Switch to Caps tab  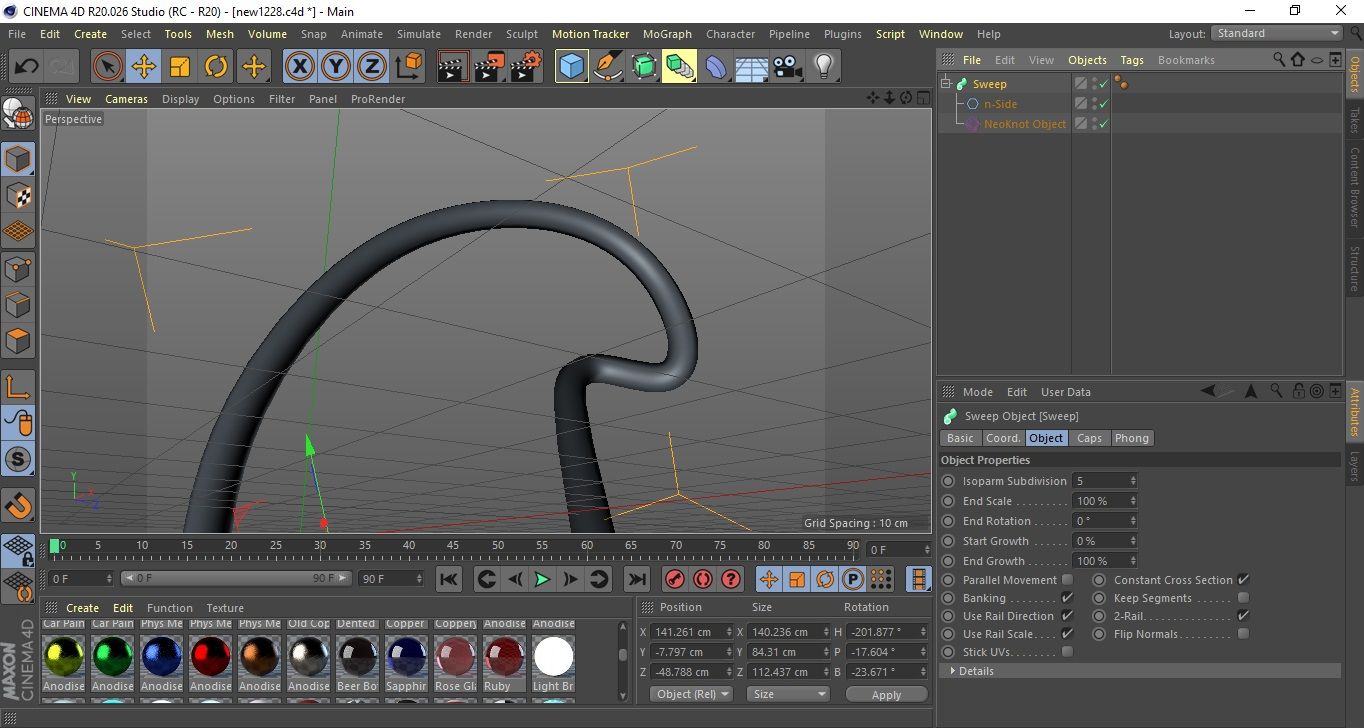1089,438
